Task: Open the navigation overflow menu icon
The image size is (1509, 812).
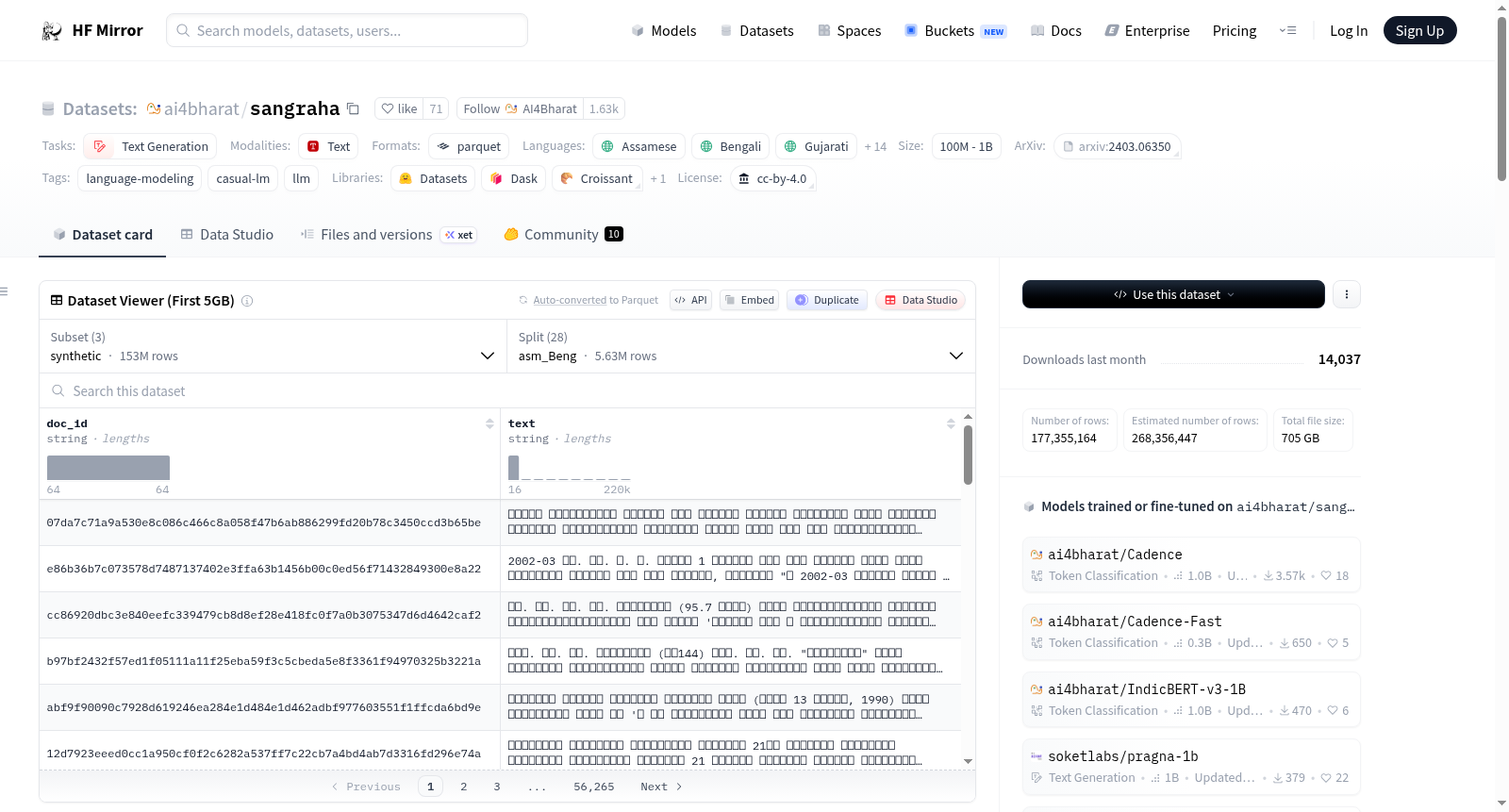Action: coord(1287,31)
